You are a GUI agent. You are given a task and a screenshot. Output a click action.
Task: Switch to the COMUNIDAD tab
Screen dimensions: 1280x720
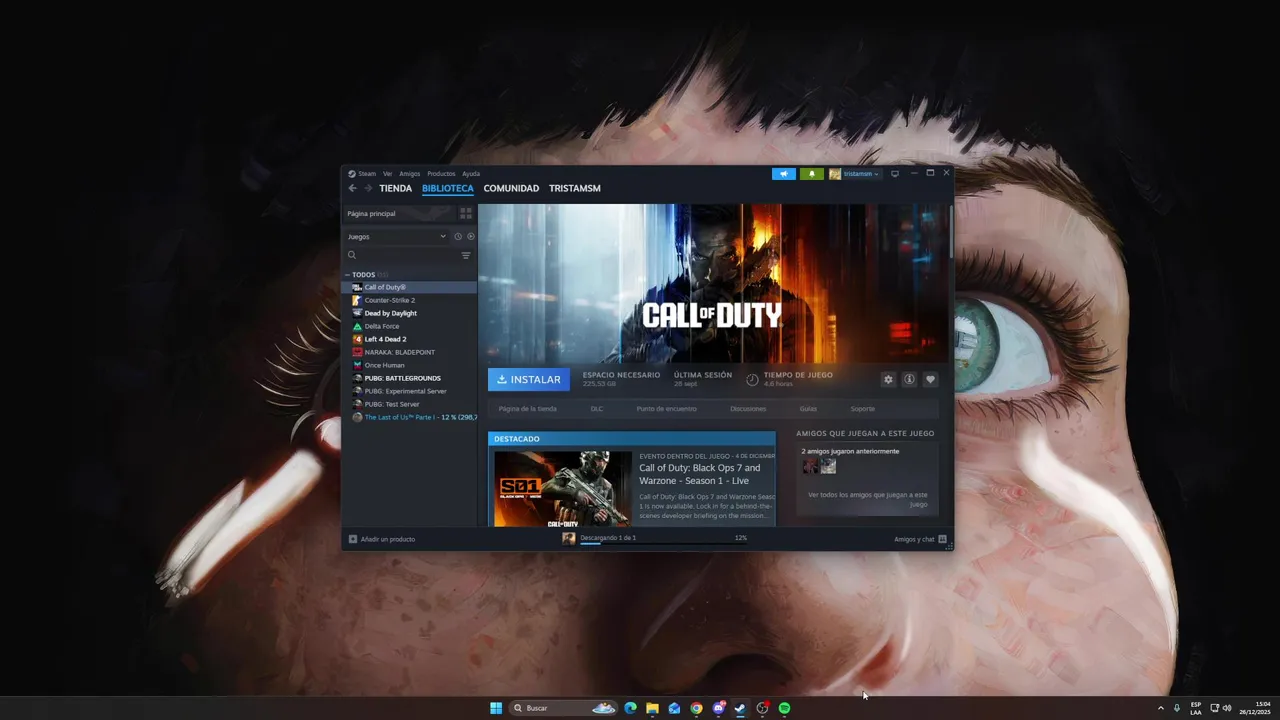[511, 188]
